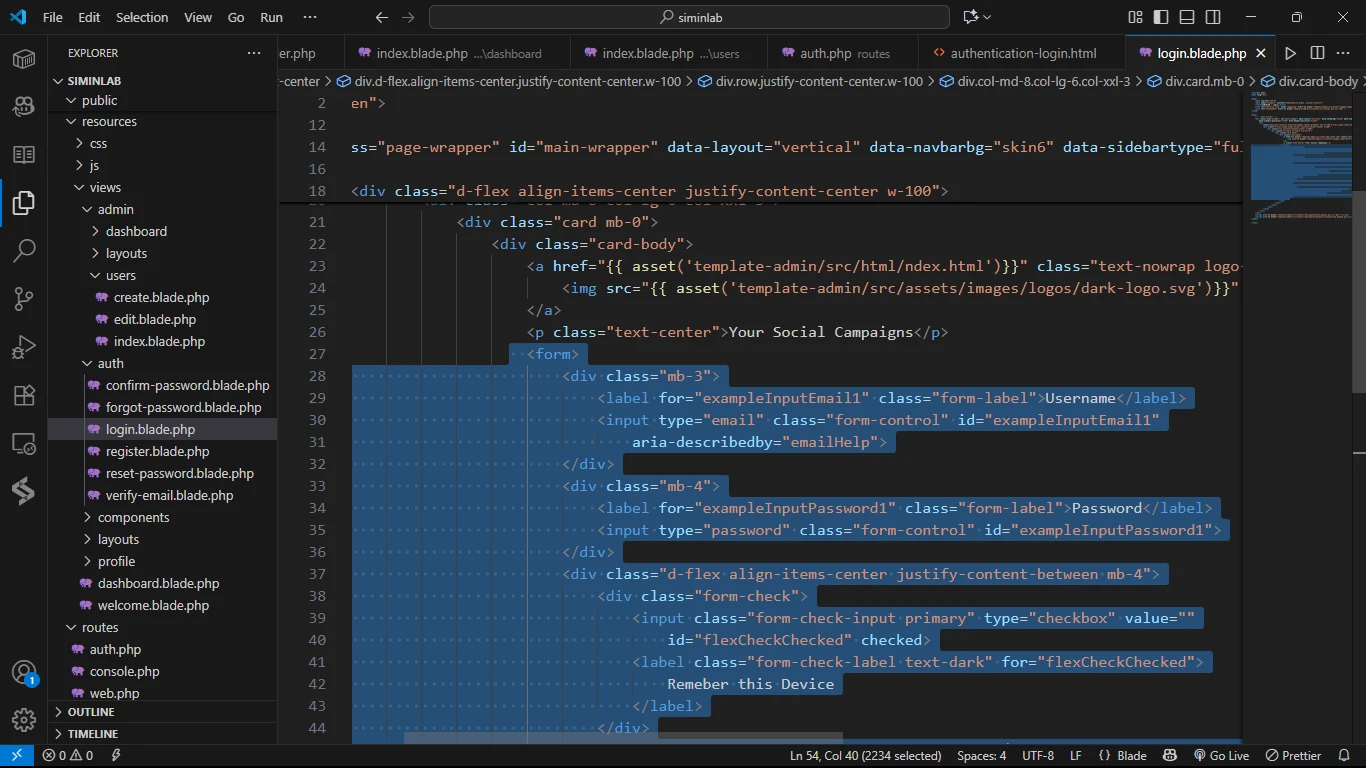The width and height of the screenshot is (1366, 768).
Task: Open the Search view in activity bar
Action: pos(24,251)
